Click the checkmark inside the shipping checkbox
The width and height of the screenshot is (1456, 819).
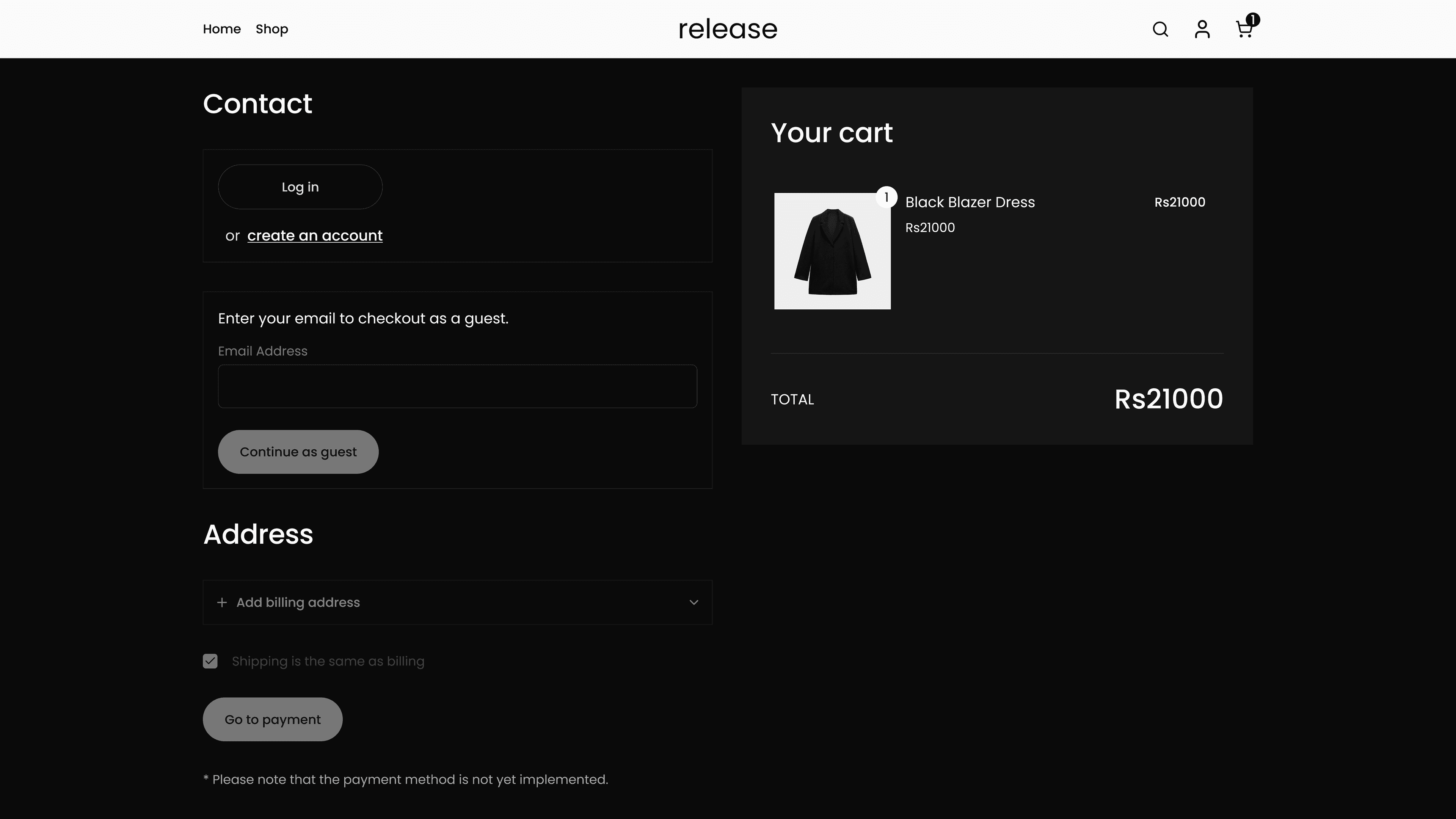pos(210,661)
